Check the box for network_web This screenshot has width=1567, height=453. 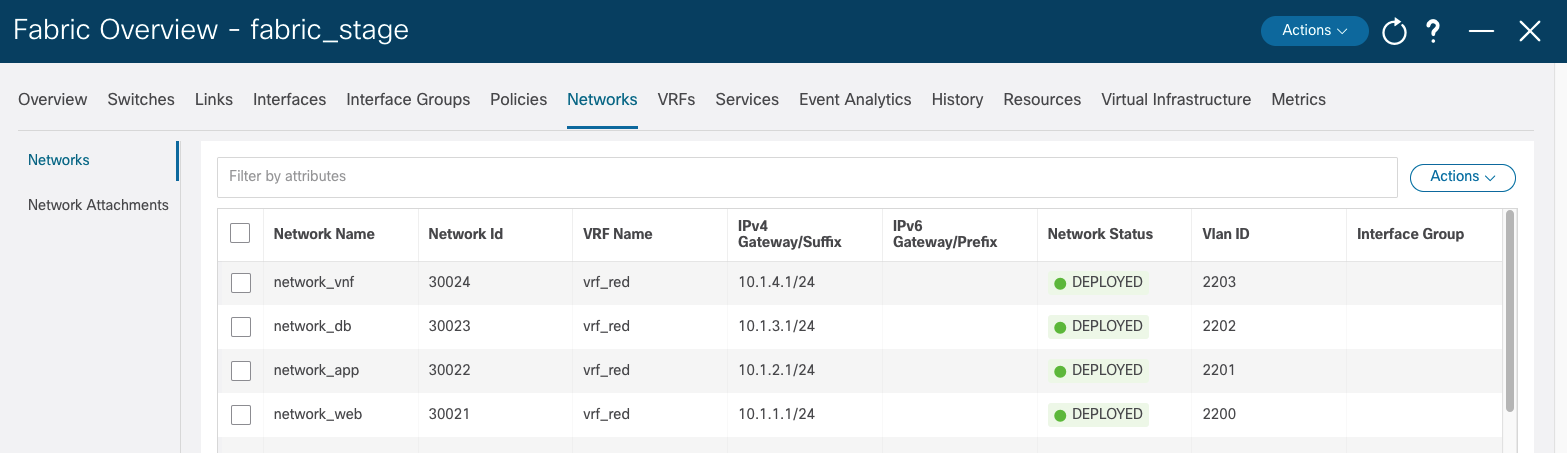(x=240, y=415)
